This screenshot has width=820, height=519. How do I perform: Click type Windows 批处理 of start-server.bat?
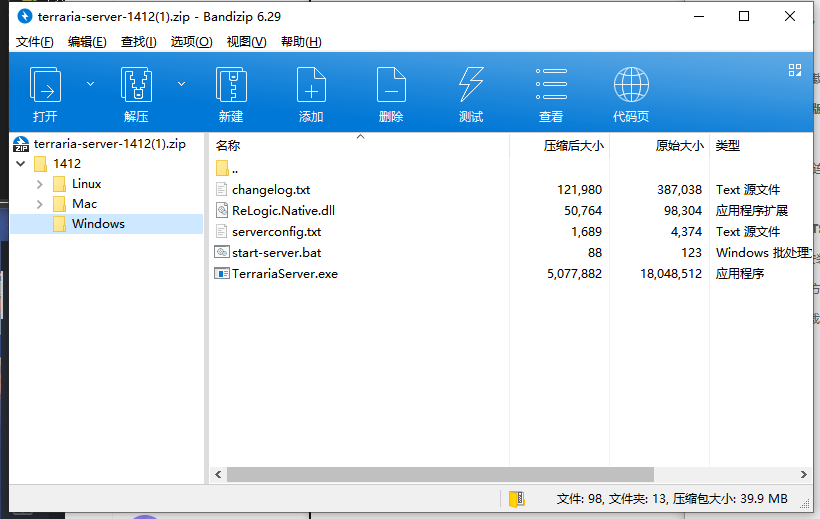tap(764, 253)
